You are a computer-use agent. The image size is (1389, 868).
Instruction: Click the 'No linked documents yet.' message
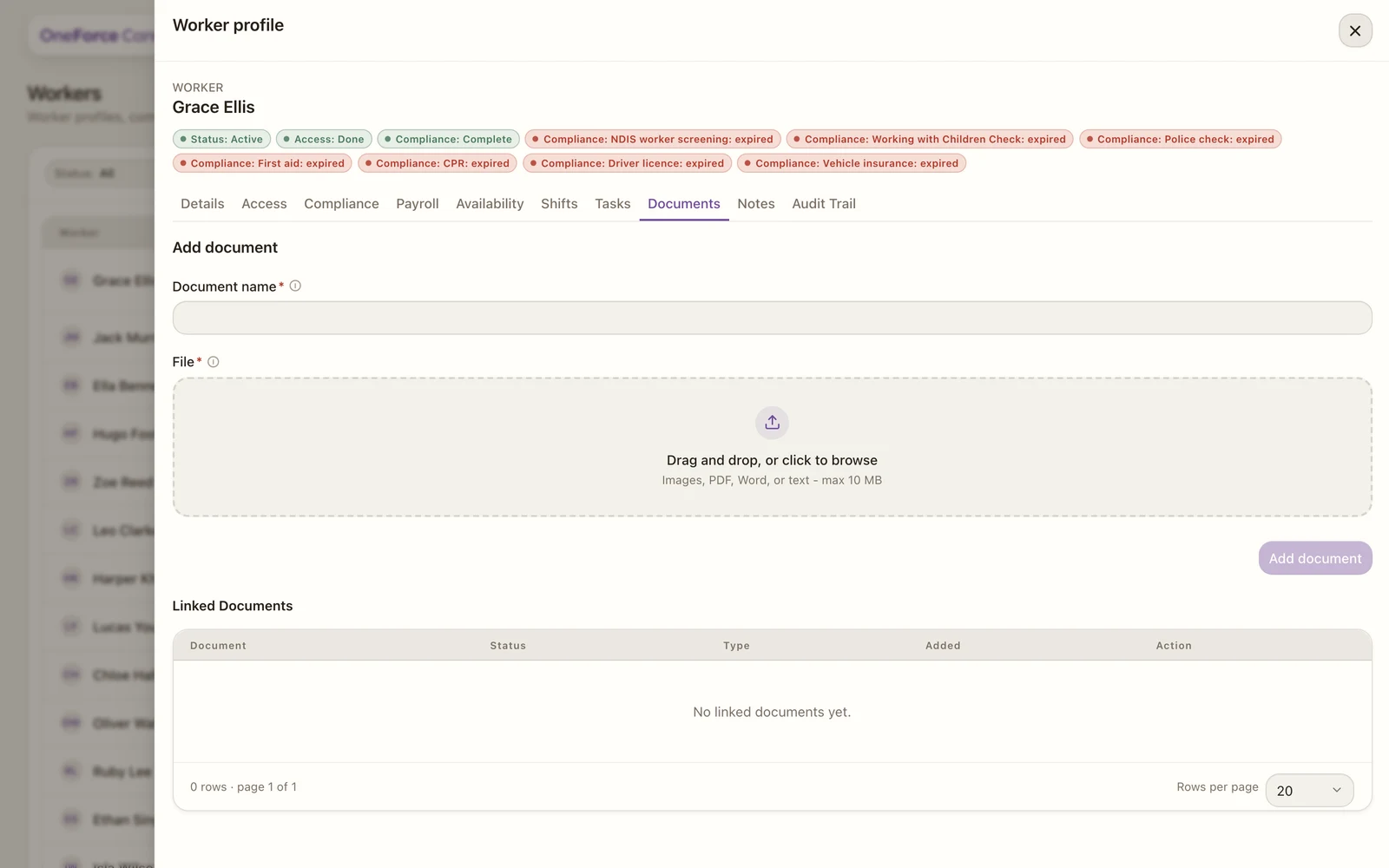pos(772,712)
